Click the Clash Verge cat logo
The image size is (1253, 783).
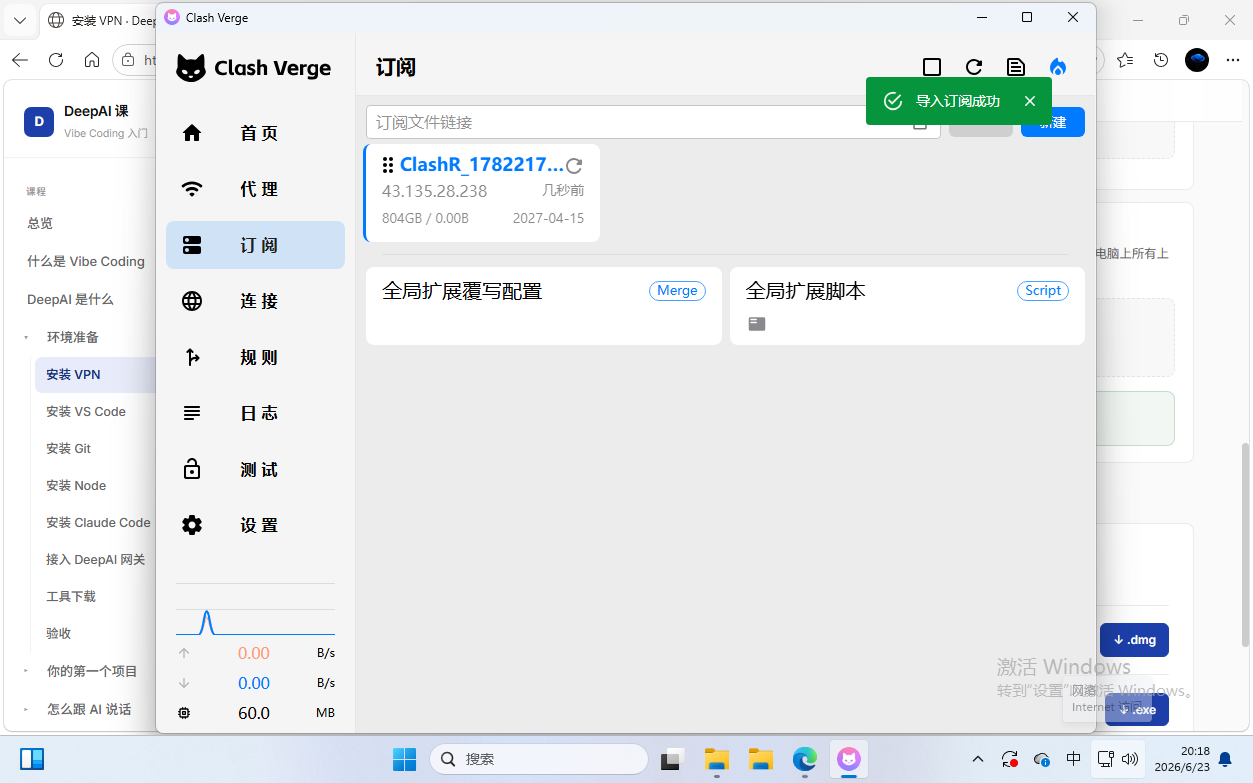191,68
